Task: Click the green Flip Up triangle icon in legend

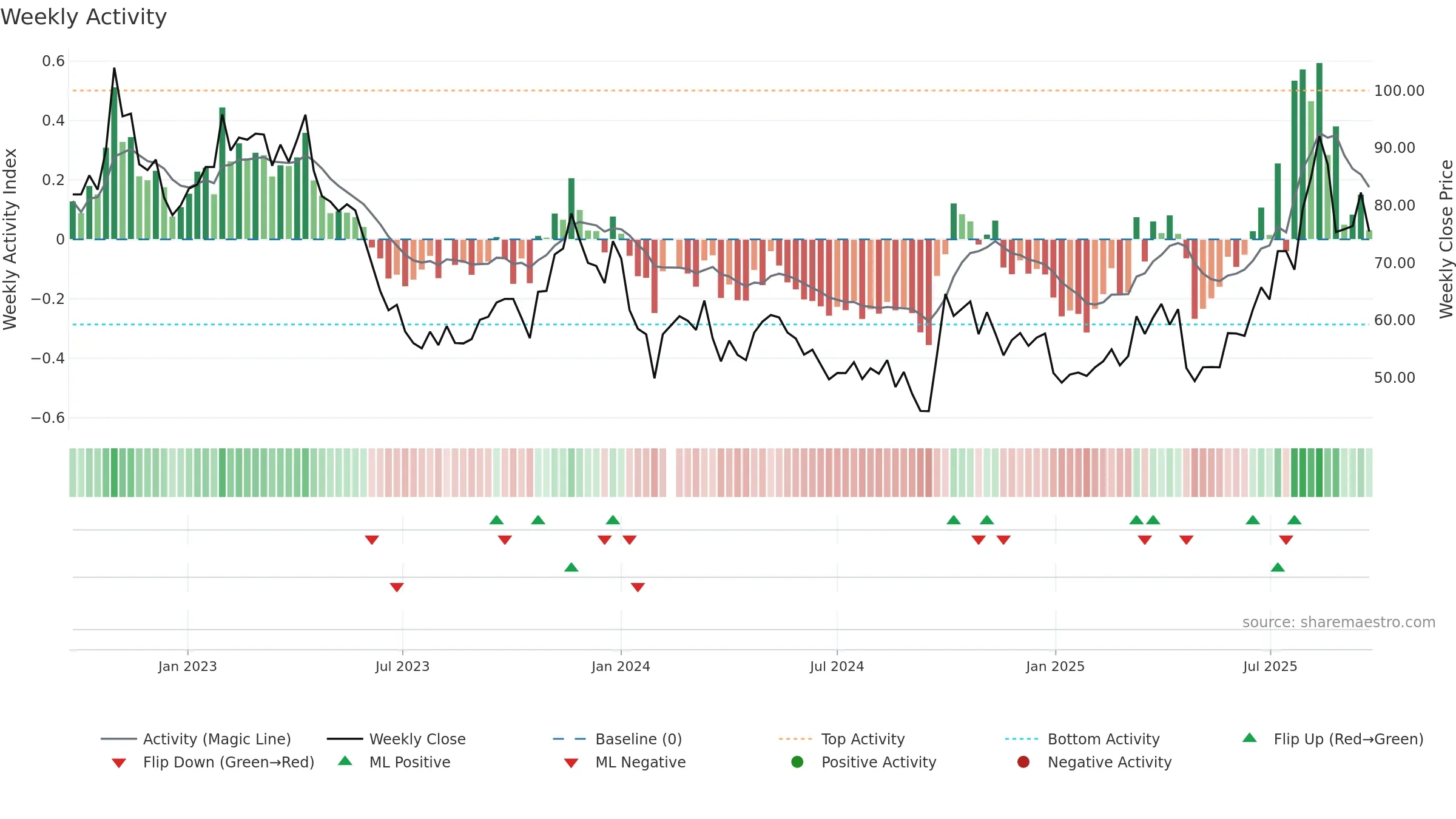Action: [x=1250, y=738]
